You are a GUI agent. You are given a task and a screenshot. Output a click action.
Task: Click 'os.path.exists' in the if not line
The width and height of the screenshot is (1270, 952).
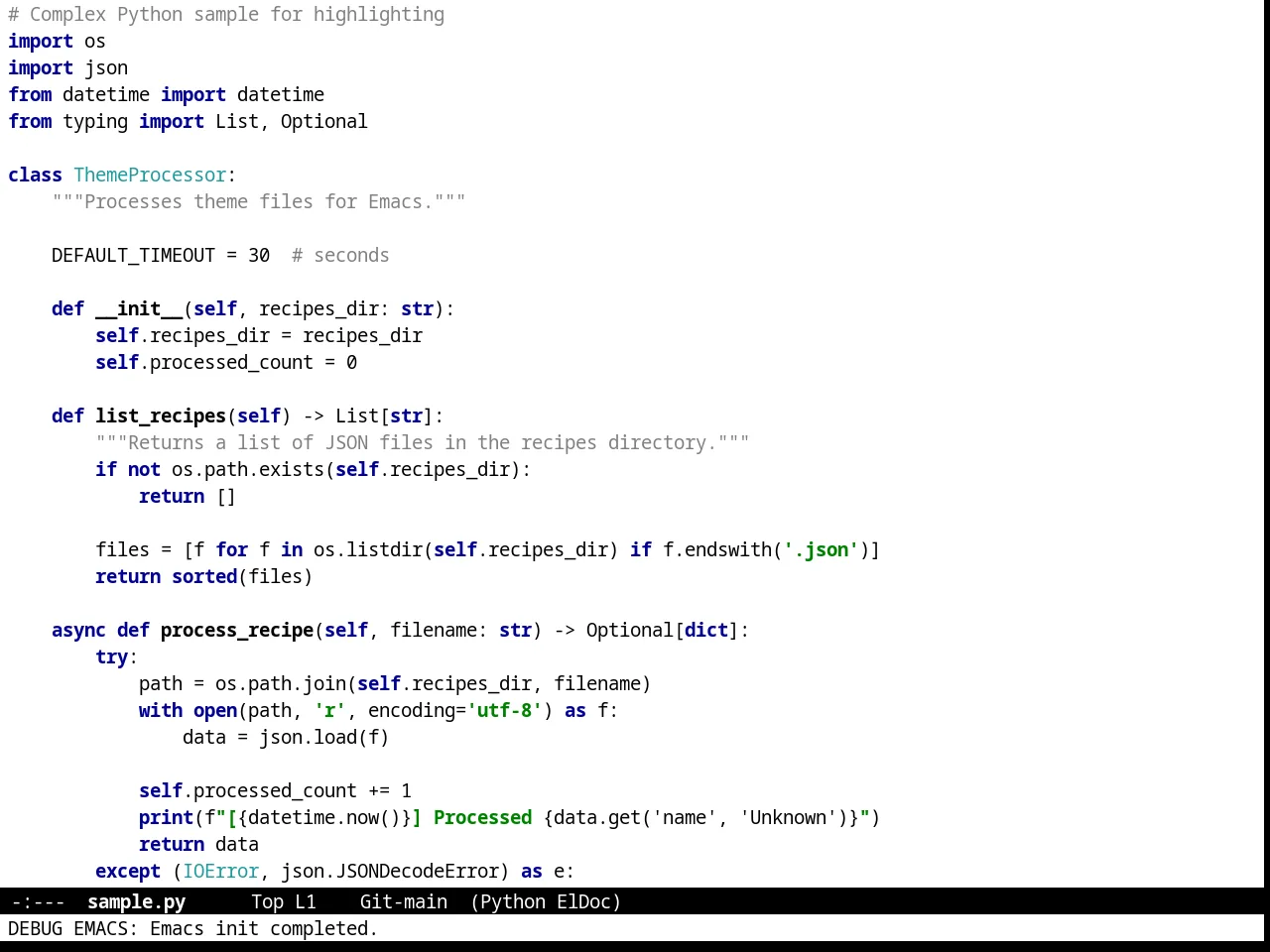tap(248, 469)
